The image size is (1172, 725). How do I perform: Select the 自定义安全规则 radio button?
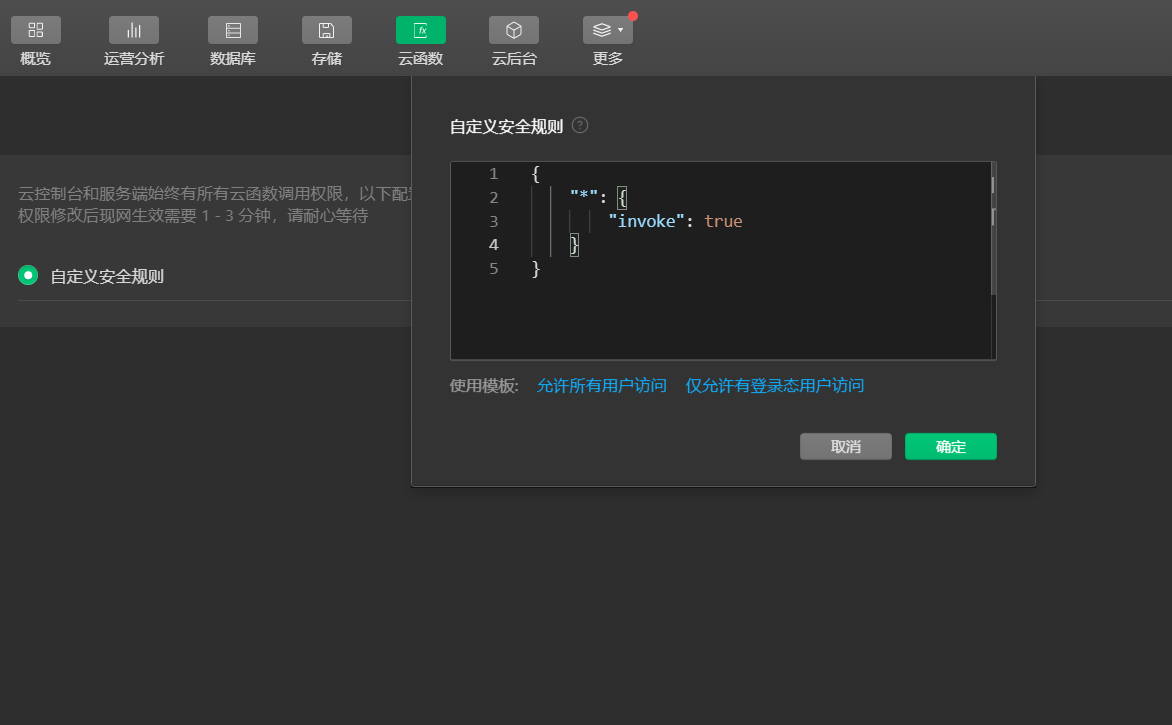[28, 275]
